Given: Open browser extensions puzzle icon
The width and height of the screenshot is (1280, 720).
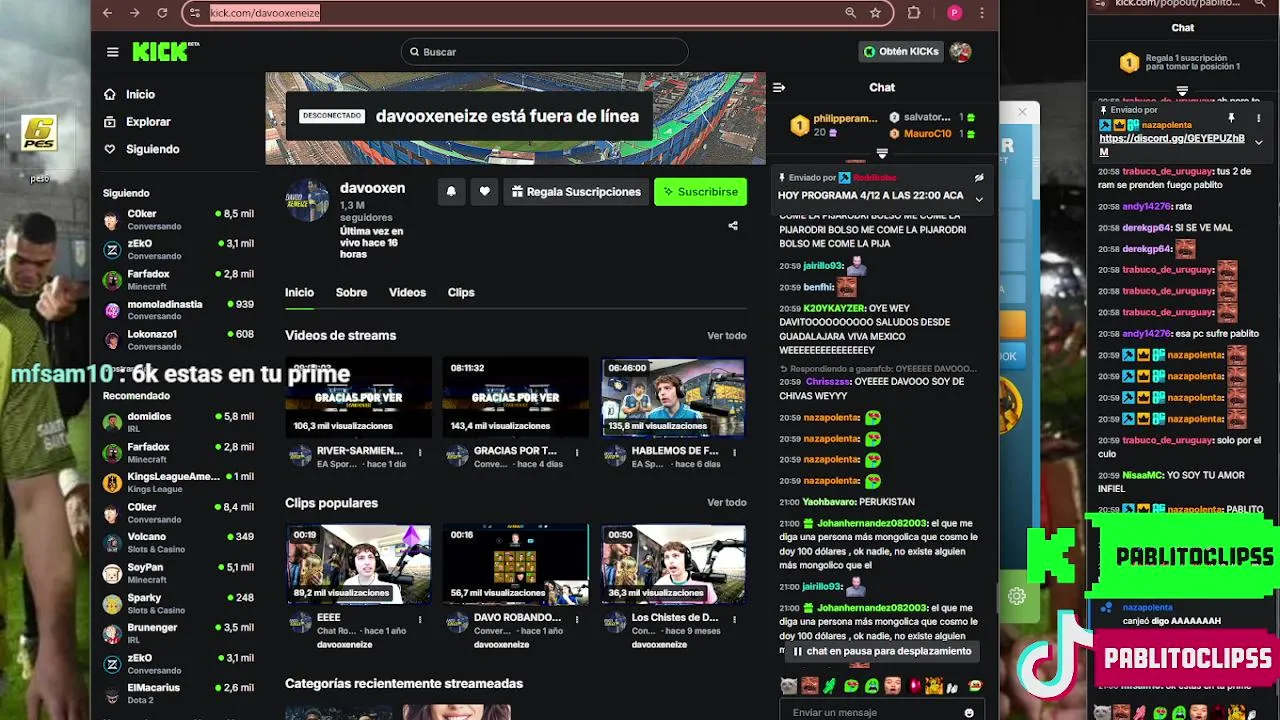Looking at the screenshot, I should 914,13.
